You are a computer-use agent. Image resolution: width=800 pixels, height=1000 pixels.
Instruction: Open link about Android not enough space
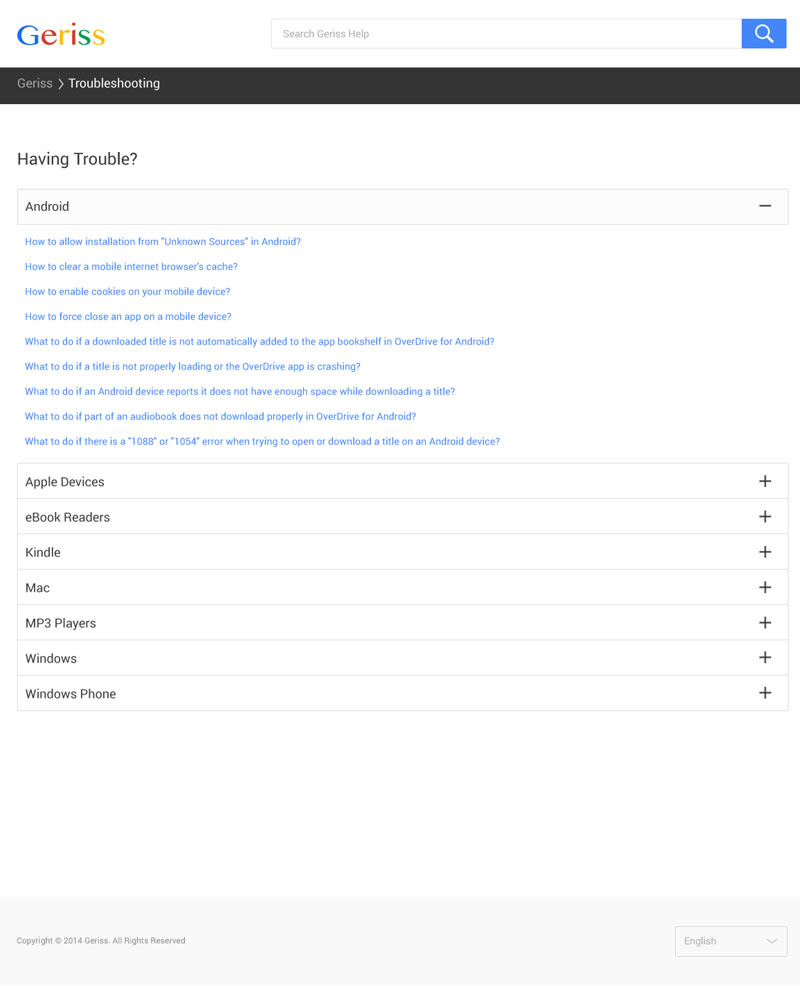240,392
